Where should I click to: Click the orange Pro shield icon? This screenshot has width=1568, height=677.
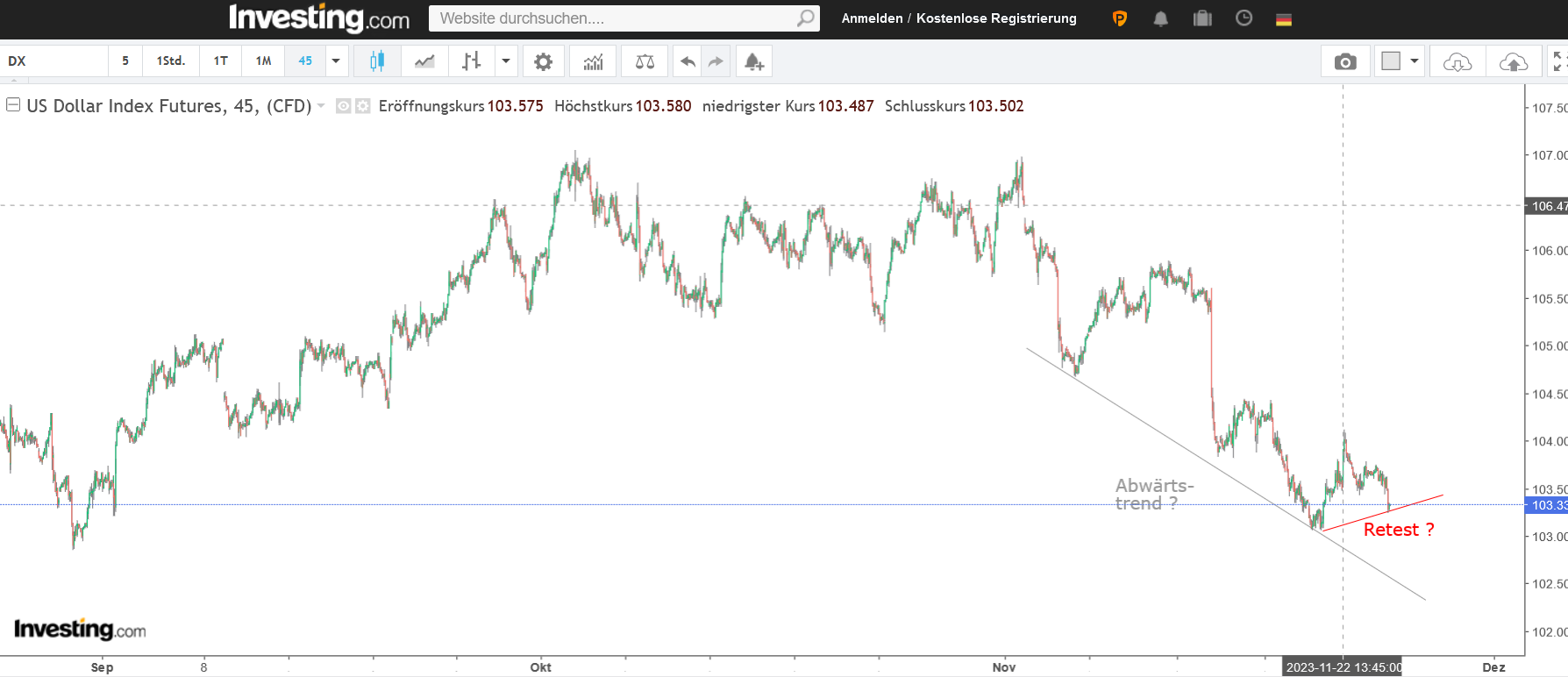(1119, 18)
